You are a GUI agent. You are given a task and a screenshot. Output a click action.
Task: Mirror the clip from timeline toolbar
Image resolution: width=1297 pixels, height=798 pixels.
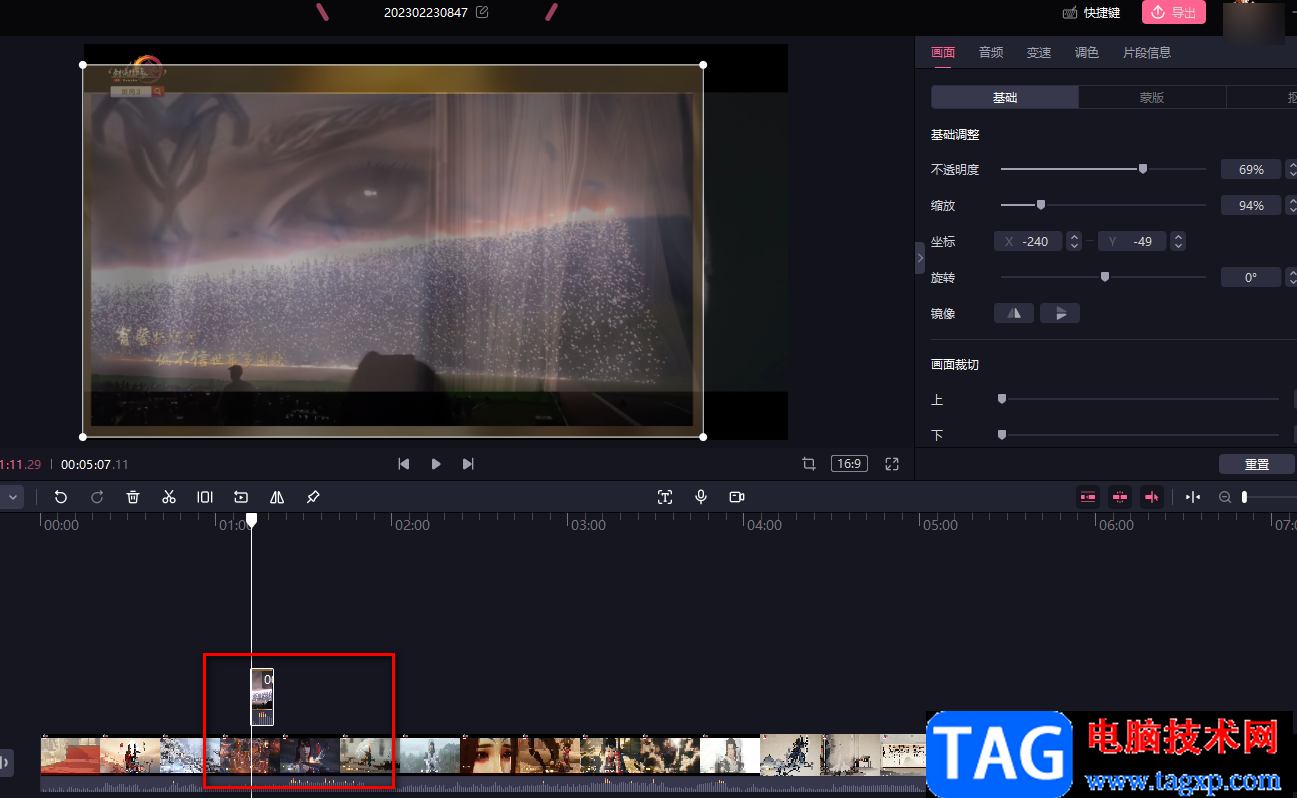(277, 497)
